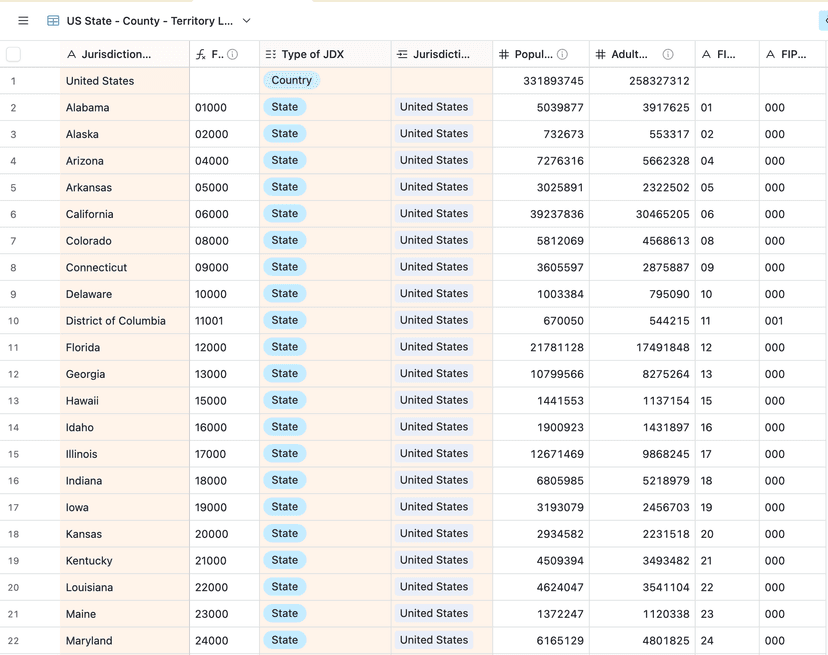Click the text icon on FIP... column
828x655 pixels.
pos(770,54)
